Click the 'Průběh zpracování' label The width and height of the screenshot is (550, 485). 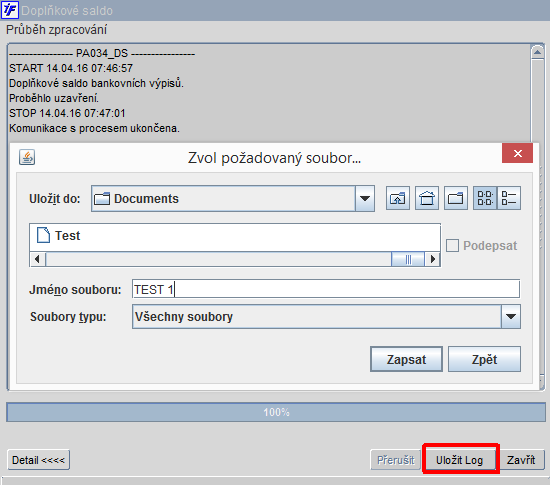(x=56, y=30)
